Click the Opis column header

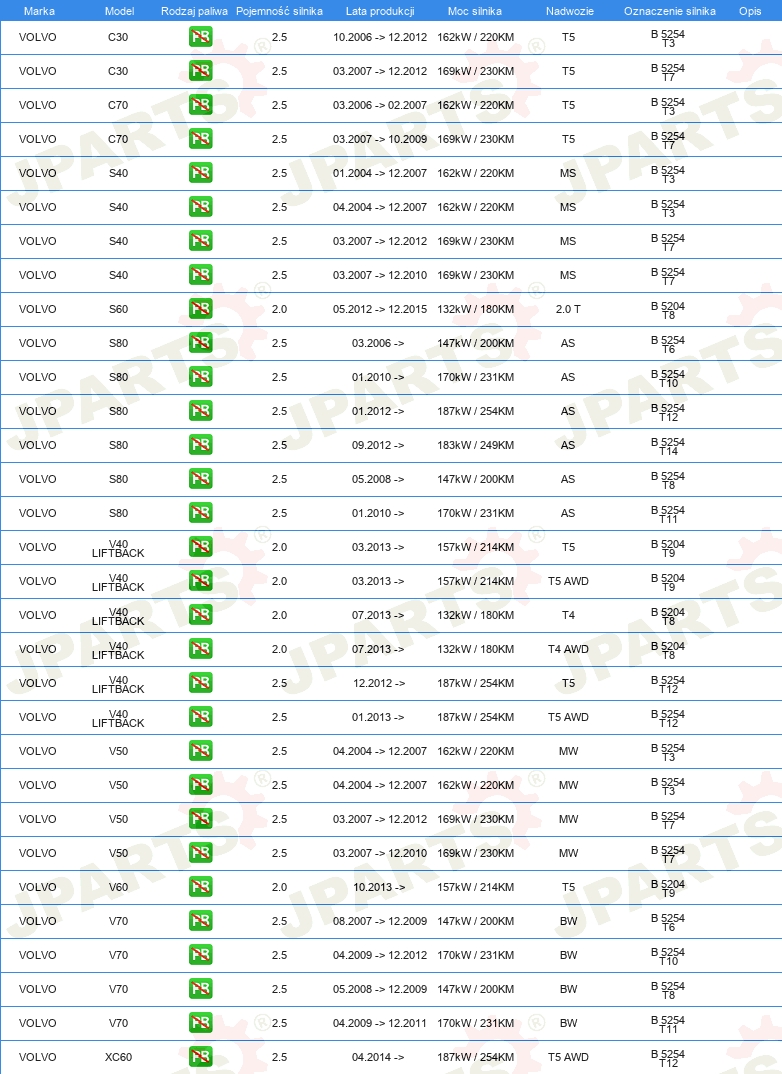pyautogui.click(x=750, y=11)
